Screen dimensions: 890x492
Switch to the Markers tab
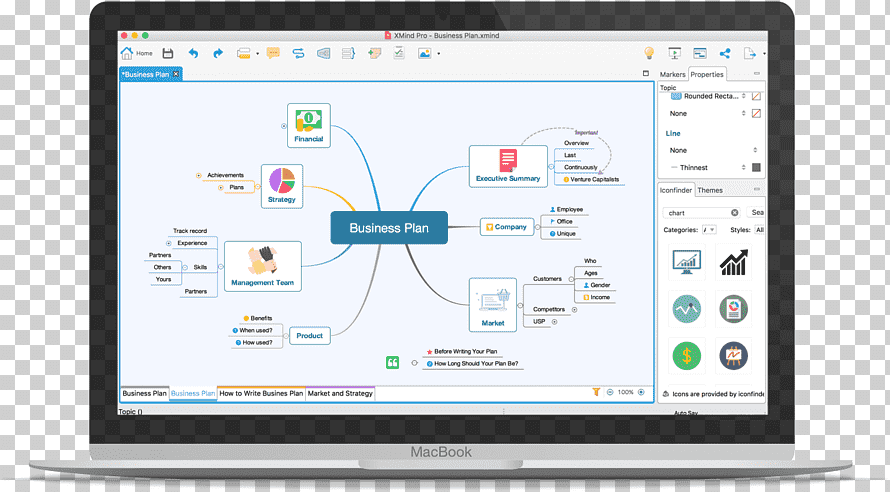[673, 74]
